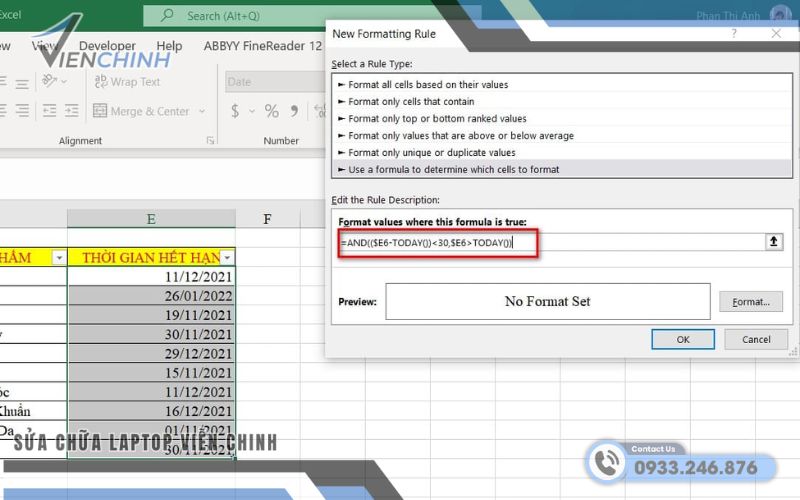The image size is (800, 500).
Task: Open Alignment settings dialog launcher
Action: [210, 140]
